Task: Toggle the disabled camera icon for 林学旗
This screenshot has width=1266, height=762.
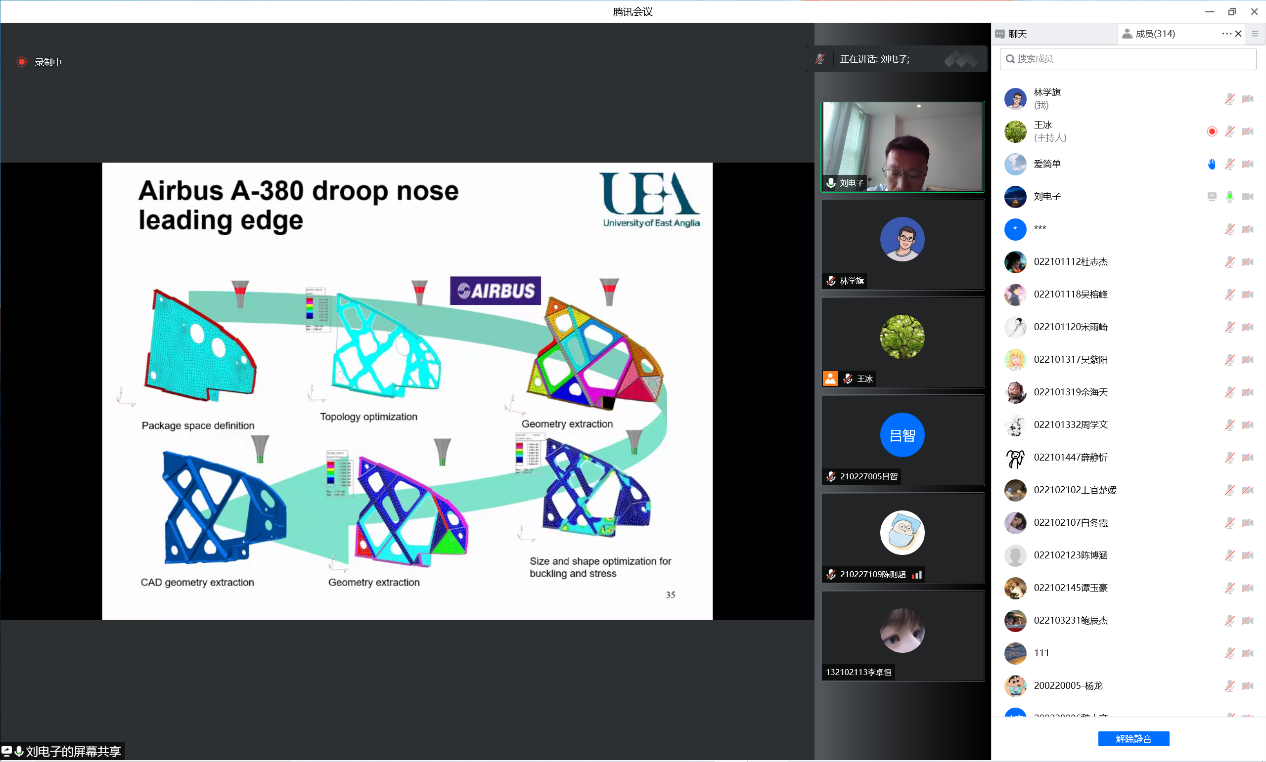Action: [1247, 99]
